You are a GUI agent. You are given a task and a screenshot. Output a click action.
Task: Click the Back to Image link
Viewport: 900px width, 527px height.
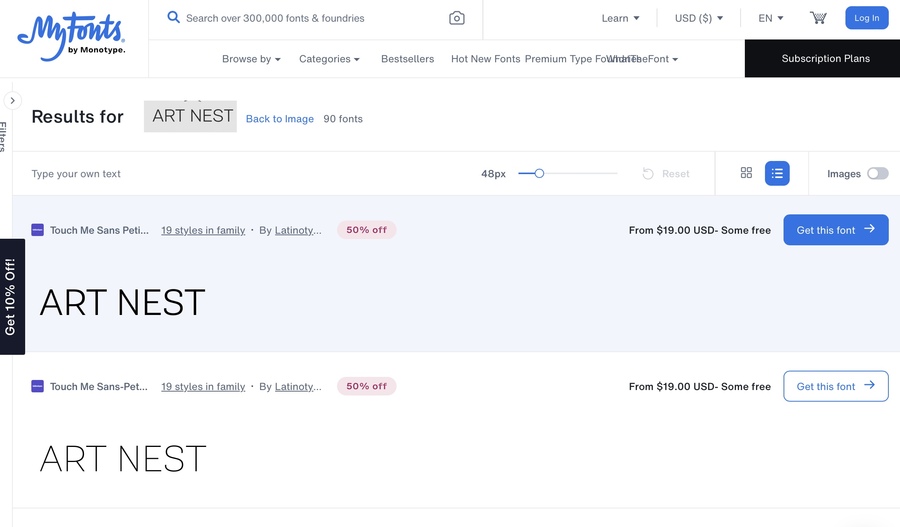point(280,119)
